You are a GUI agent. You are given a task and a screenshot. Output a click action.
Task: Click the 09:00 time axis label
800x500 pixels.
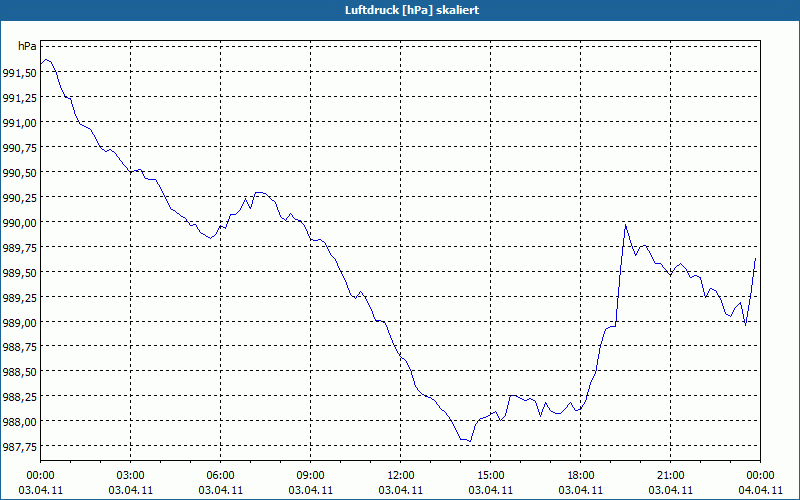click(x=310, y=476)
